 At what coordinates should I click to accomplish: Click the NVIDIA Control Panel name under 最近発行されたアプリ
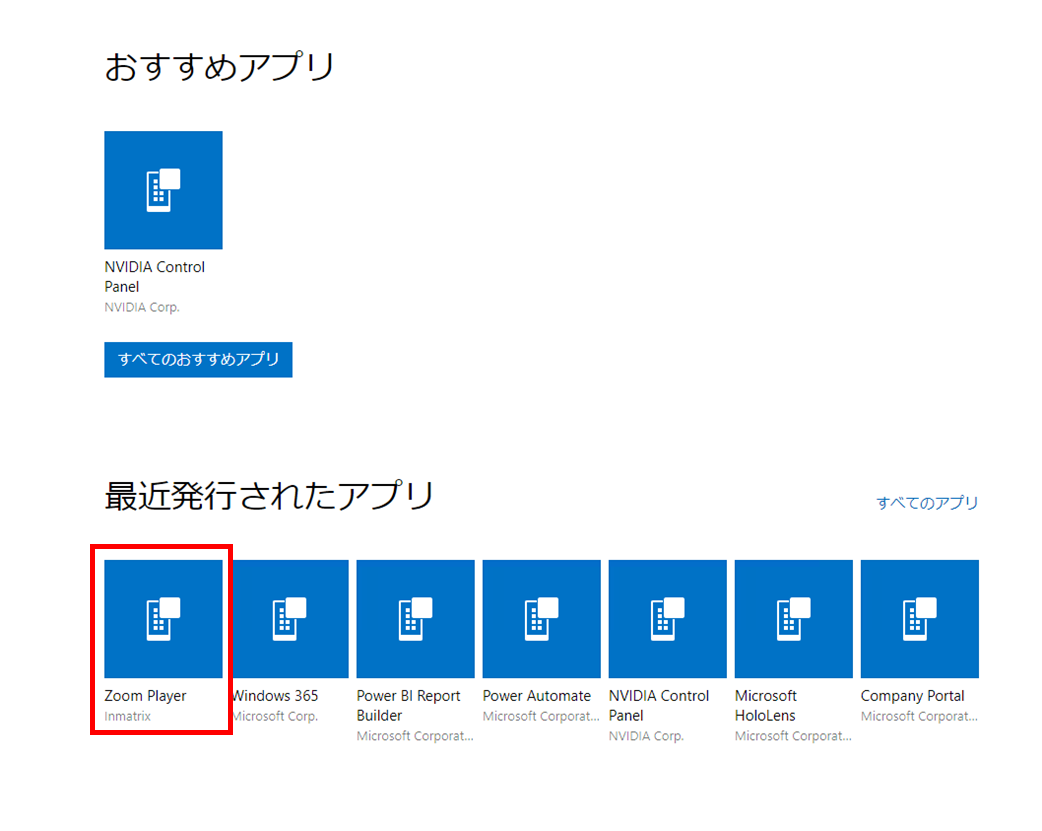click(659, 705)
